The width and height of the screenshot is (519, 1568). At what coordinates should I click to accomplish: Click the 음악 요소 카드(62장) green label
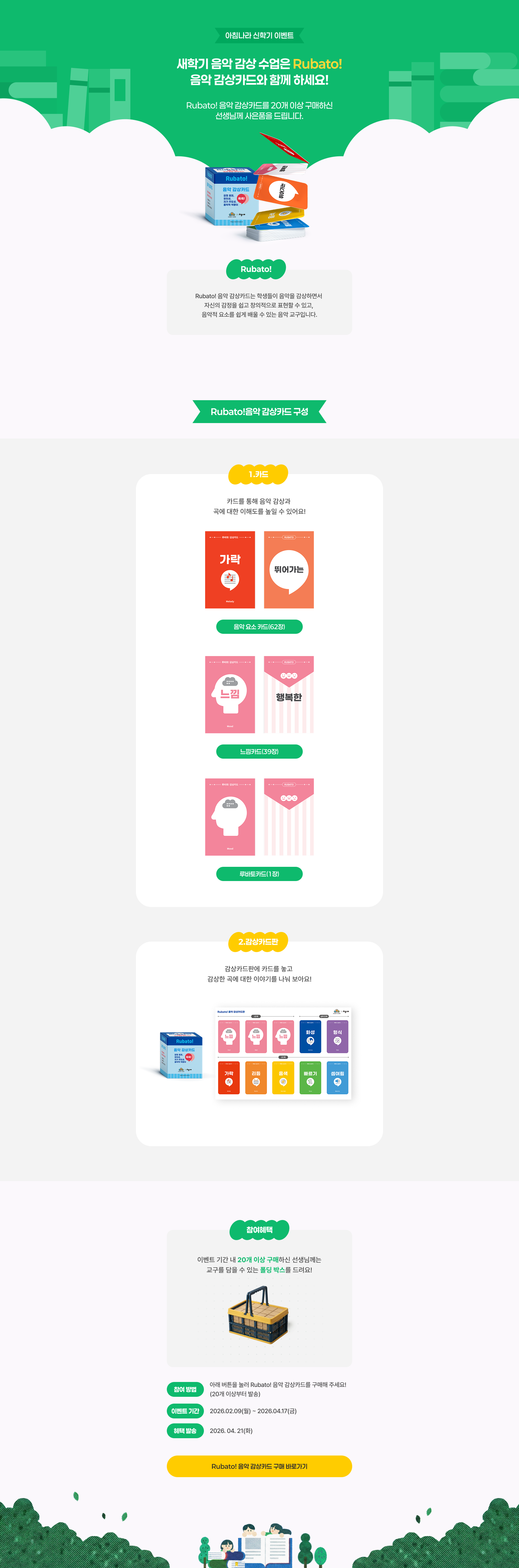coord(259,626)
